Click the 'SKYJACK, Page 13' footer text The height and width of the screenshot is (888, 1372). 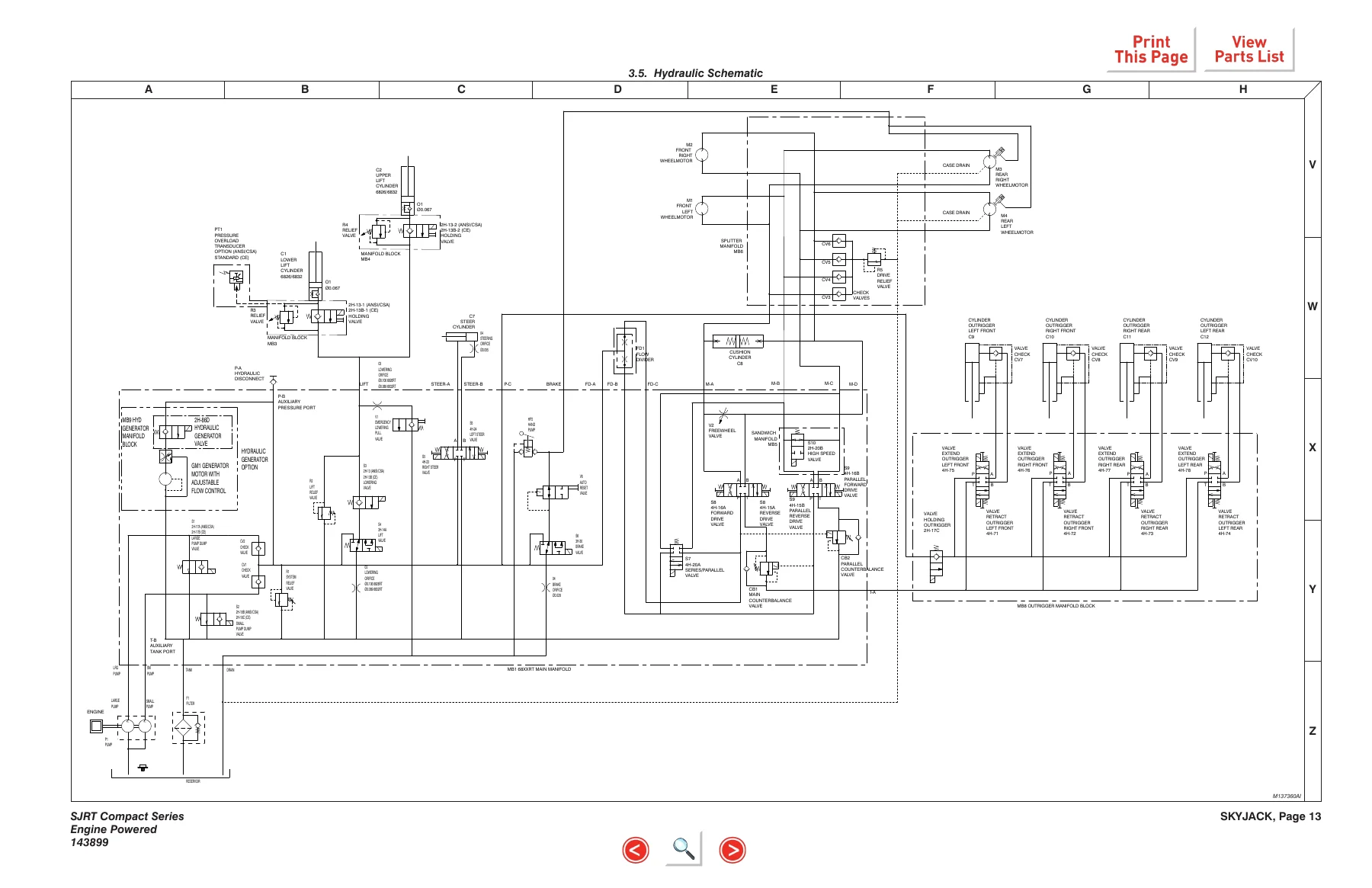coord(1270,816)
